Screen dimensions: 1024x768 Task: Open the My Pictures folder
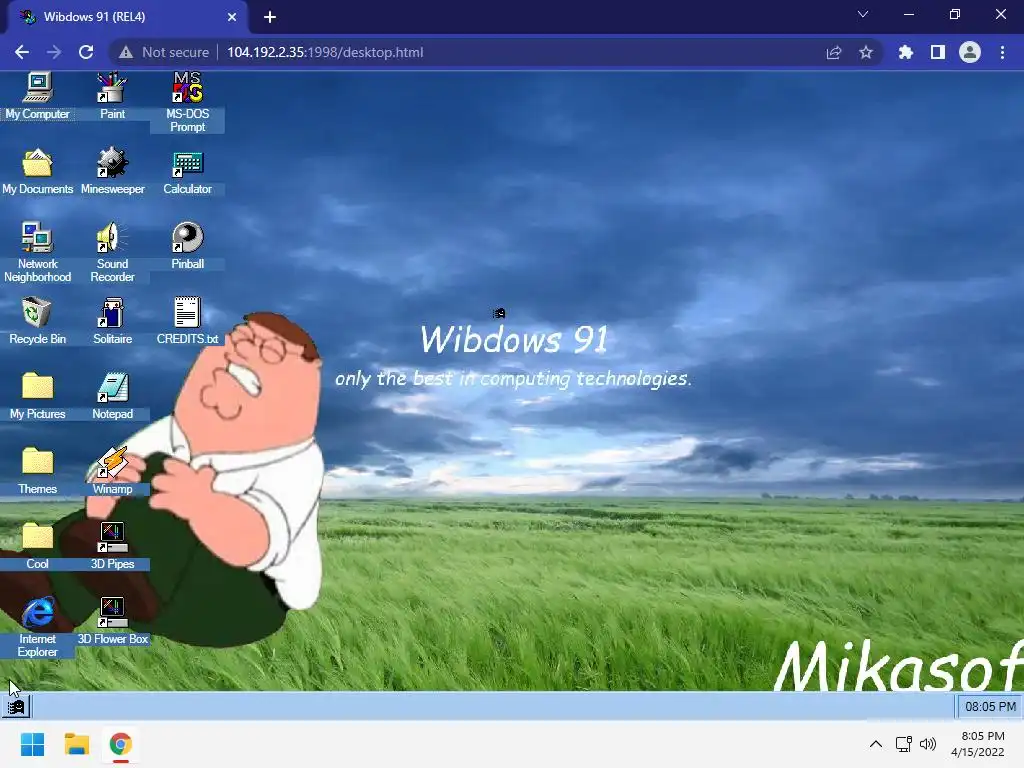[x=37, y=396]
